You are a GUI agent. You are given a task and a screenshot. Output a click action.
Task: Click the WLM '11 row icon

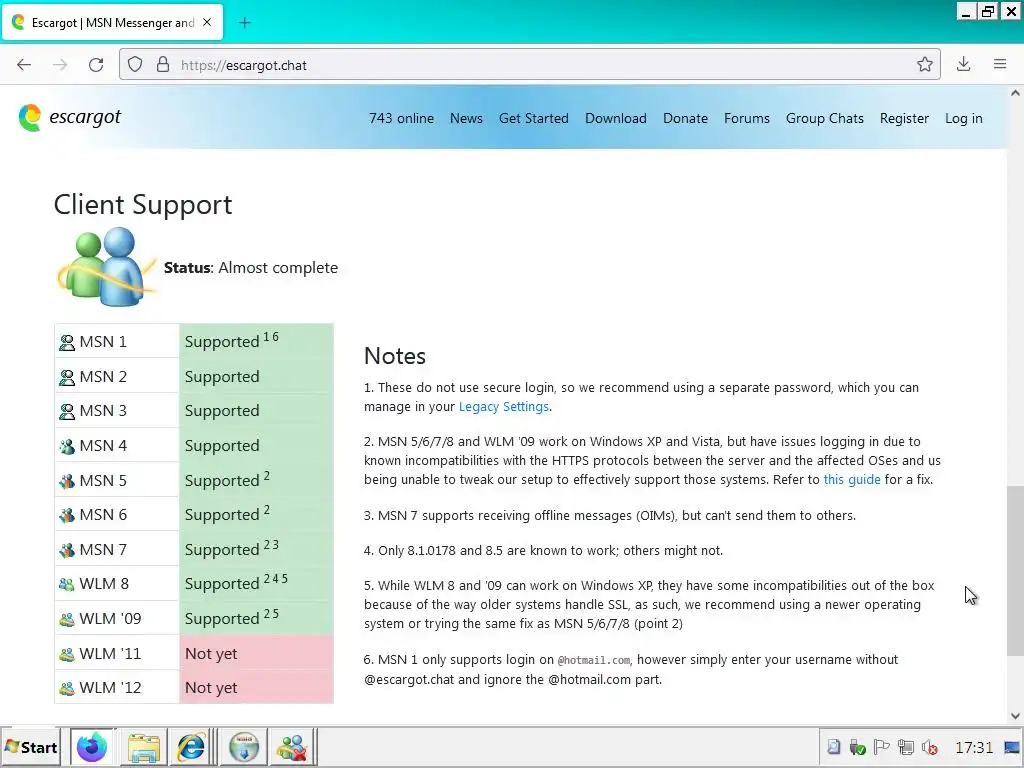coord(67,654)
